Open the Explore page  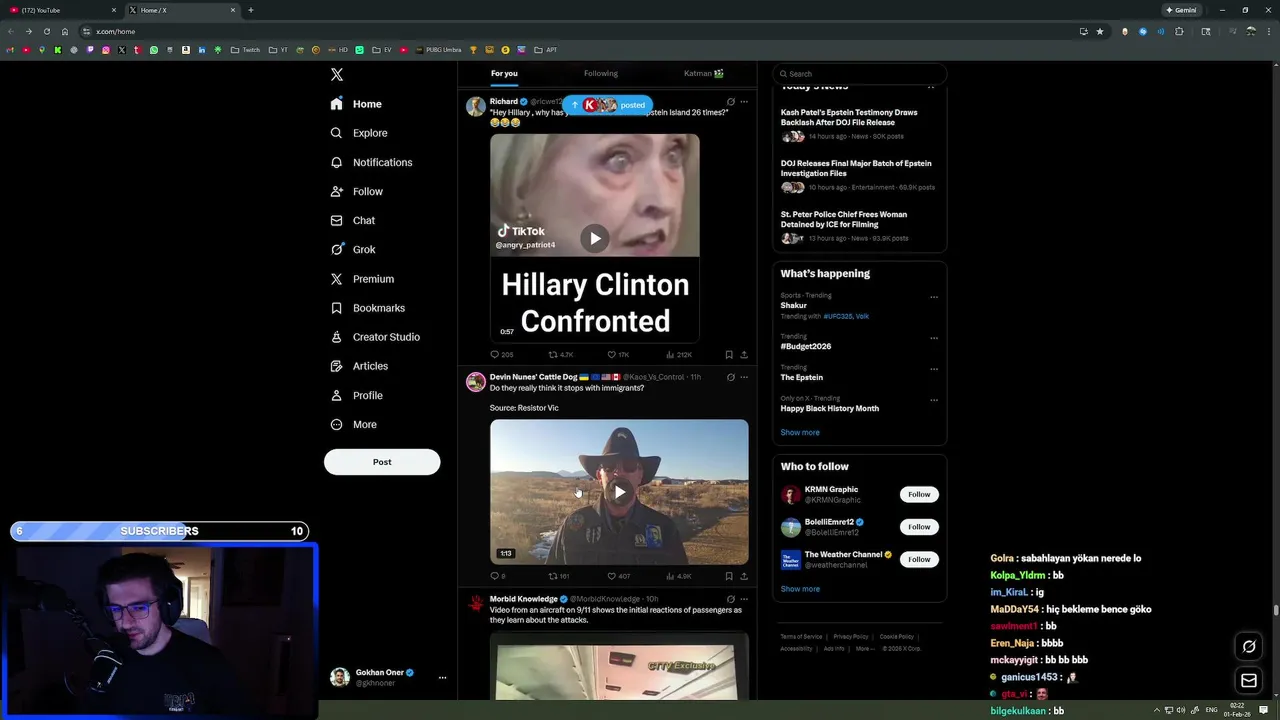click(x=359, y=133)
